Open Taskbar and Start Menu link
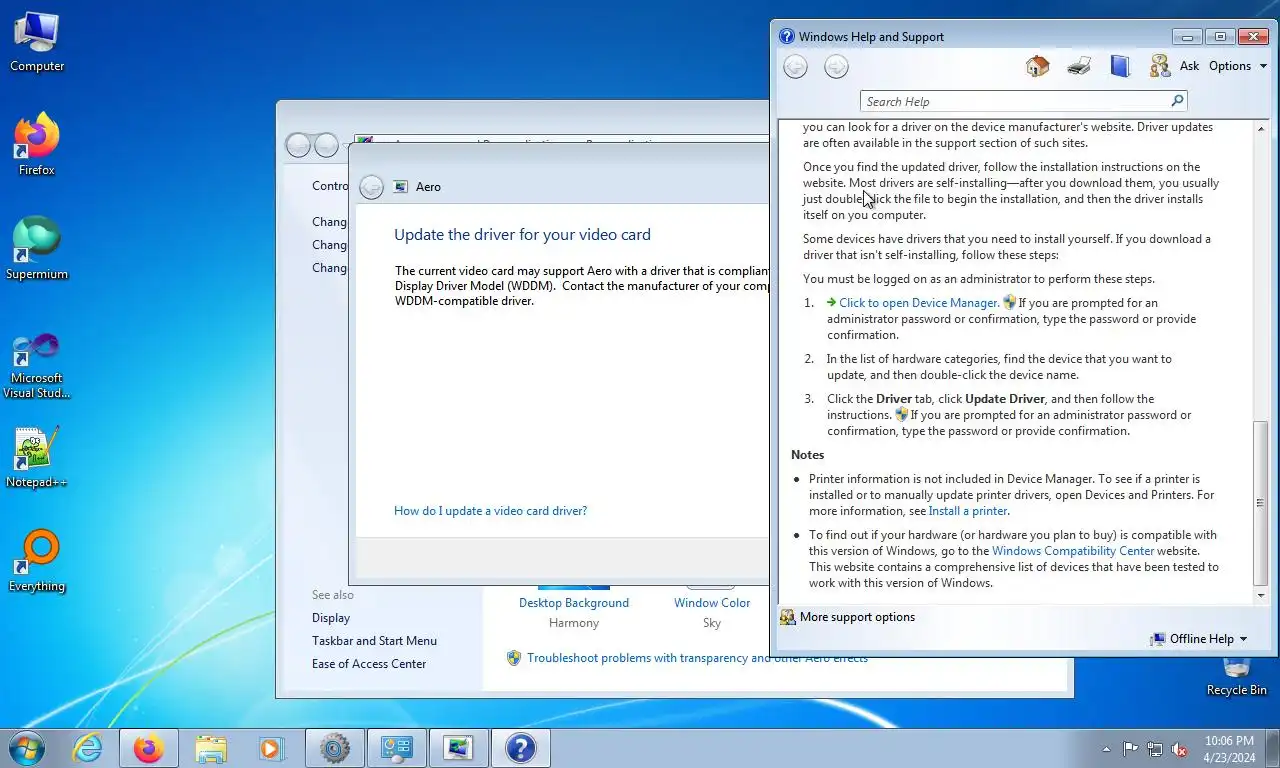This screenshot has height=768, width=1280. [374, 641]
